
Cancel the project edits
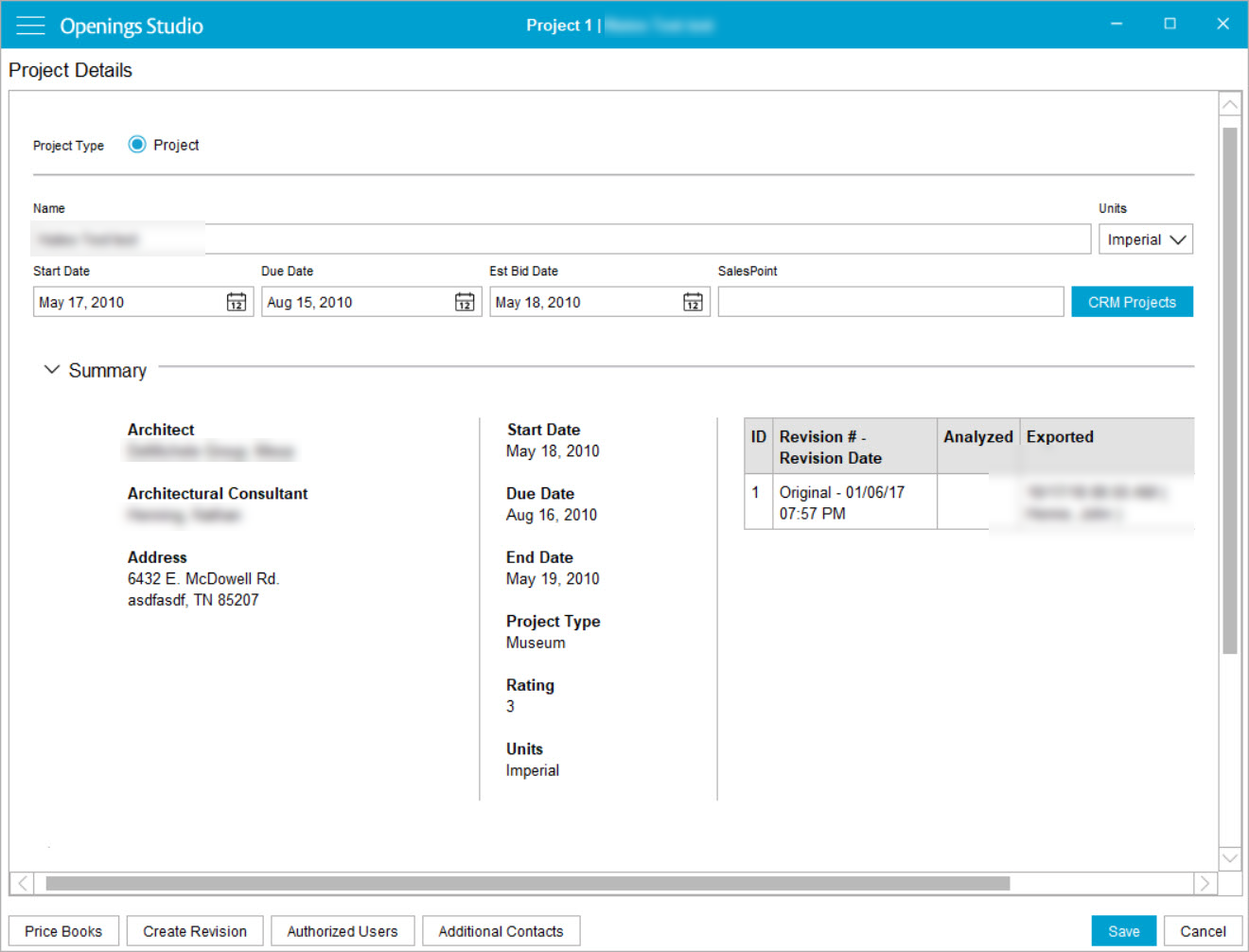click(1202, 930)
